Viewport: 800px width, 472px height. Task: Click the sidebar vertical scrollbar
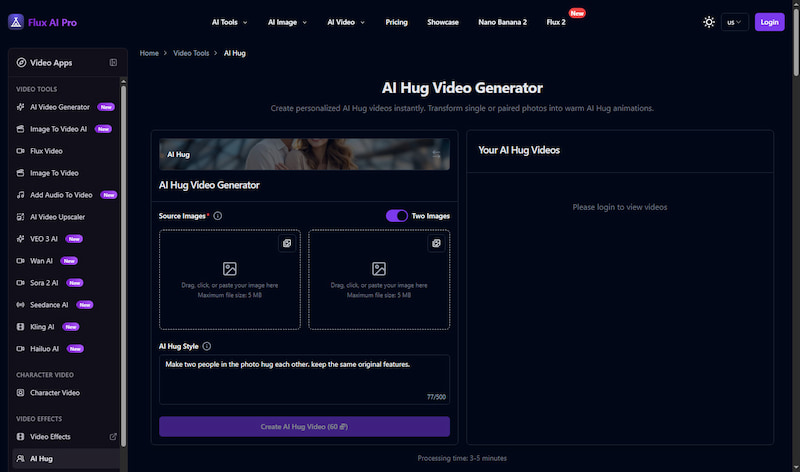[123, 265]
